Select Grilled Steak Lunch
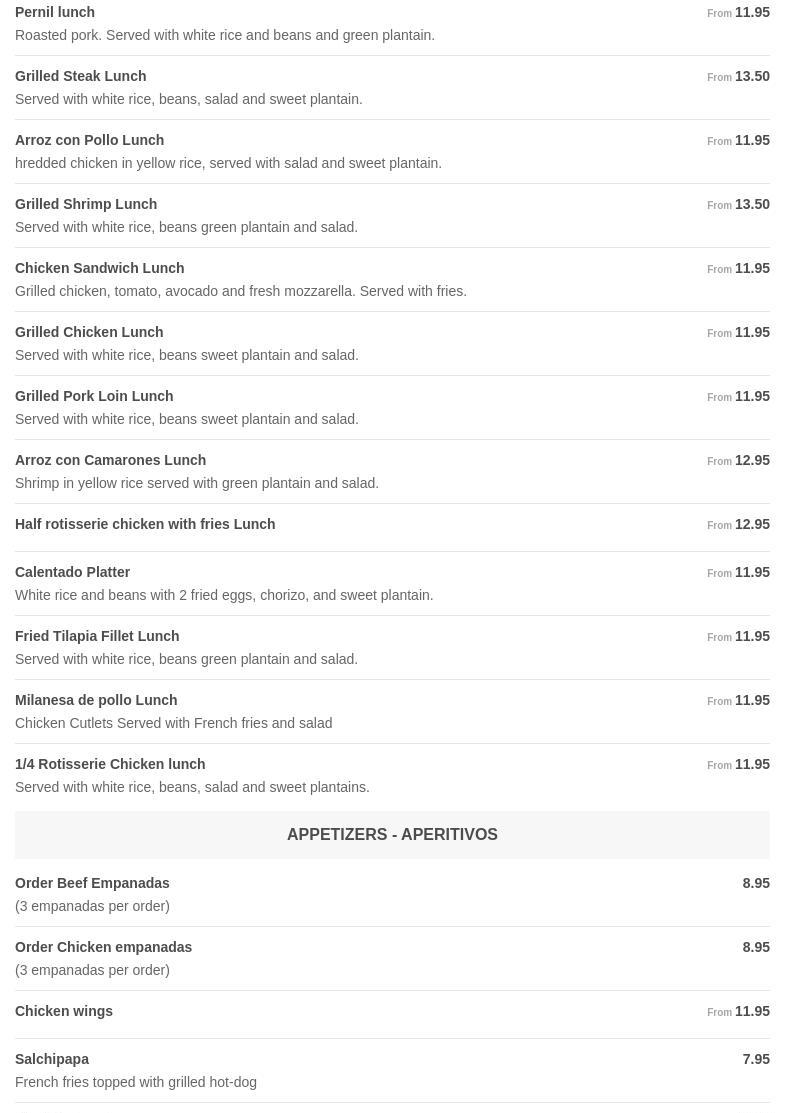Screen dimensions: 785x1113 coord(80,76)
